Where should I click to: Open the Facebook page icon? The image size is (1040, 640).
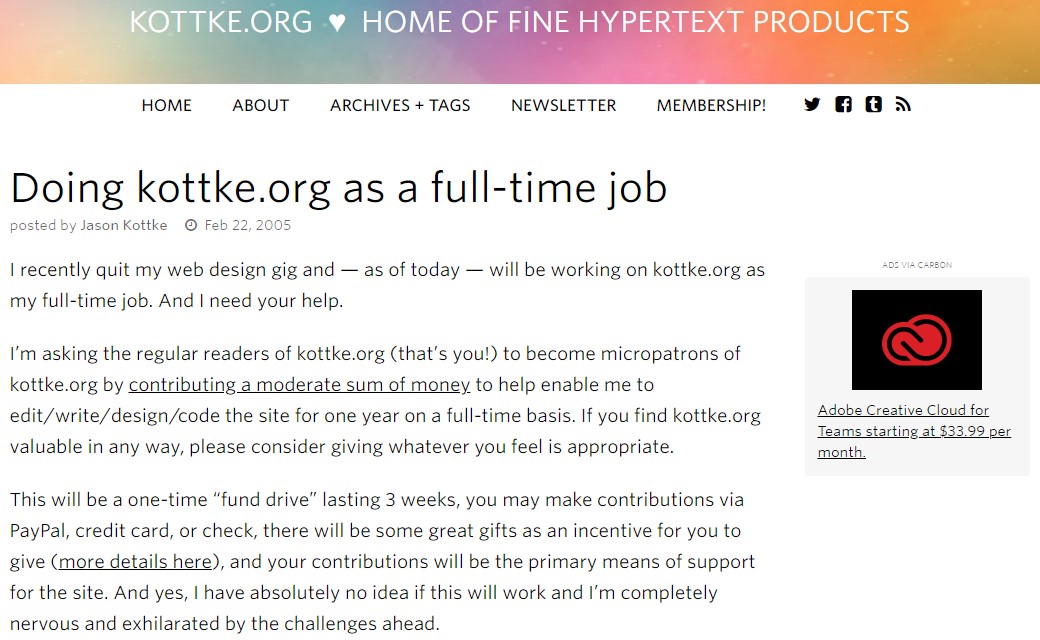tap(843, 105)
